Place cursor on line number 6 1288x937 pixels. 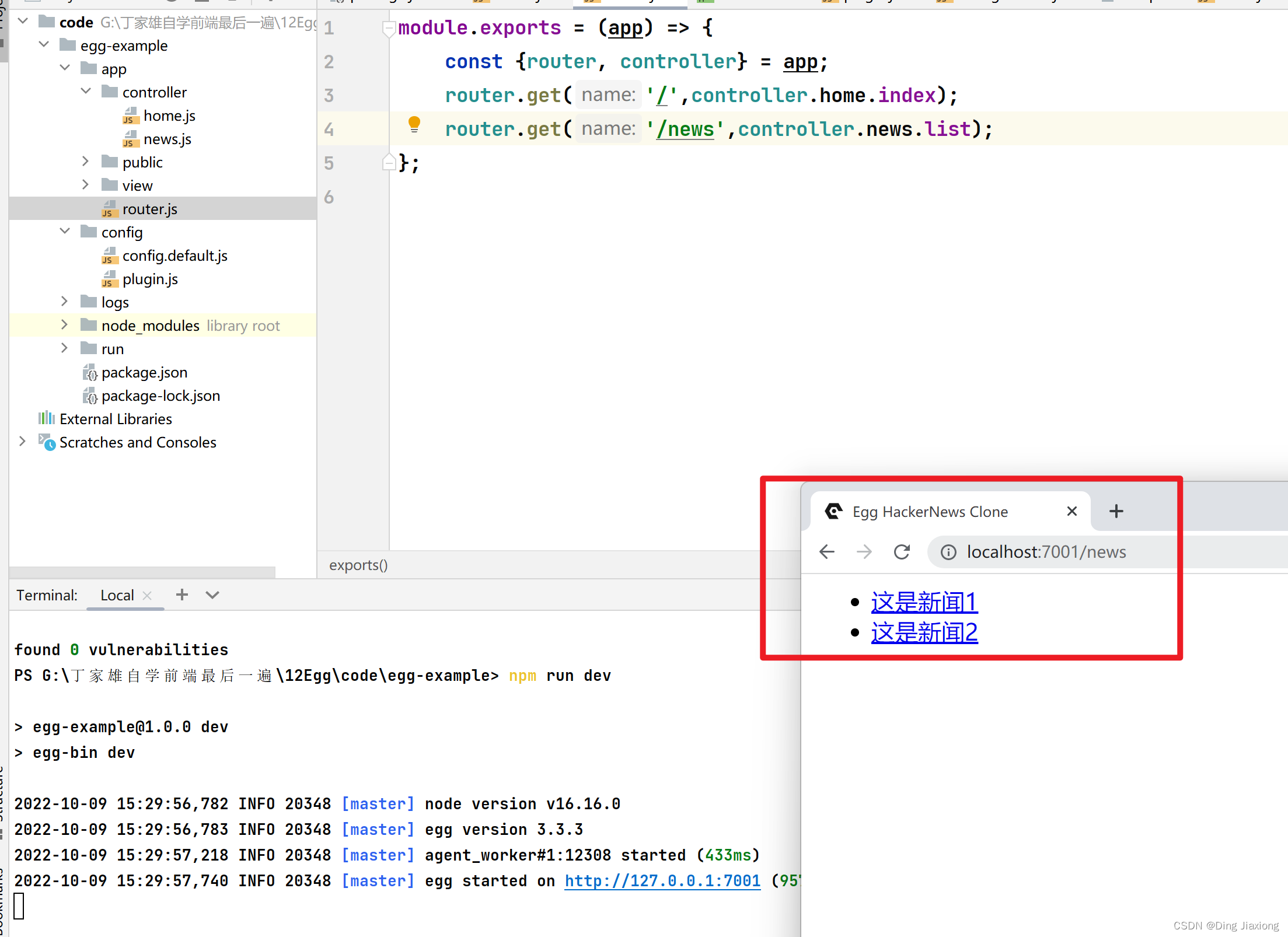click(329, 197)
